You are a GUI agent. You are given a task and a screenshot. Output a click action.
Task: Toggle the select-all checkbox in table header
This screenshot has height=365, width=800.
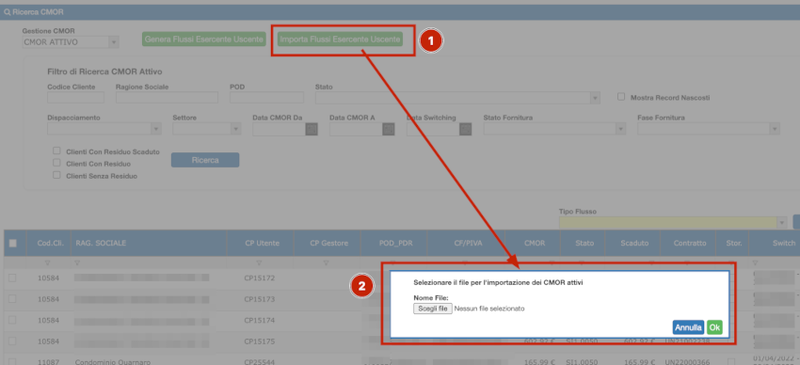pyautogui.click(x=13, y=244)
